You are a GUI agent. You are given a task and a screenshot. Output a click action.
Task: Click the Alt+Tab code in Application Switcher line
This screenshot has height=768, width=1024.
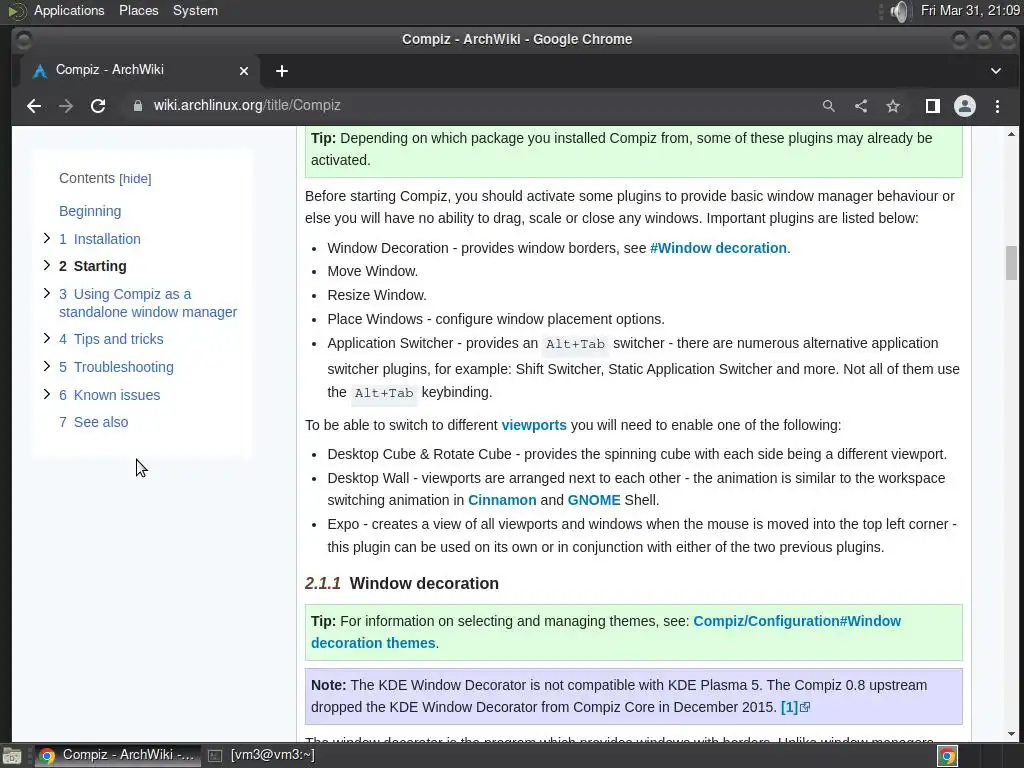tap(575, 344)
